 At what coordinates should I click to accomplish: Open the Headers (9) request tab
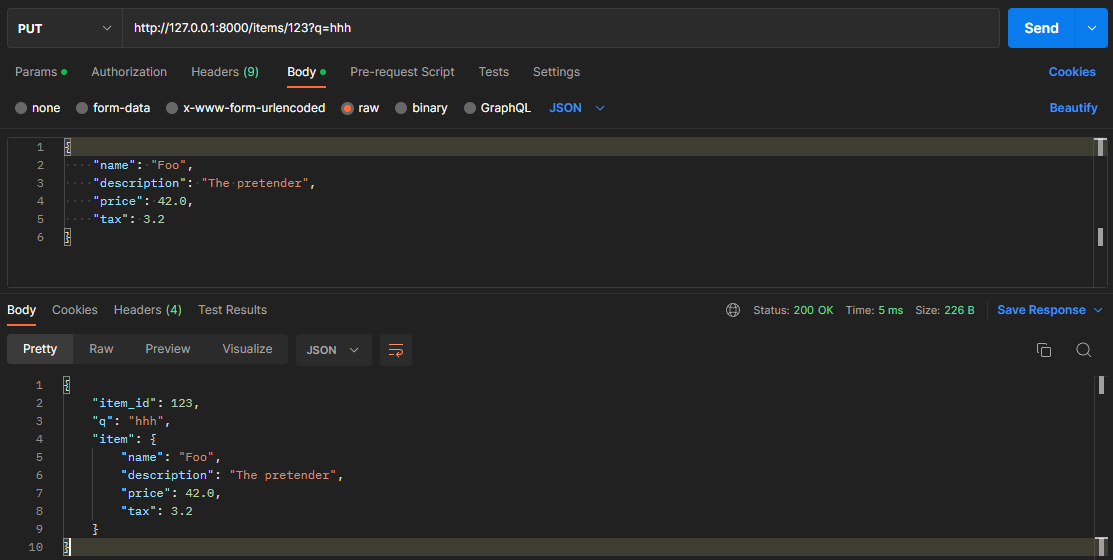[x=225, y=72]
